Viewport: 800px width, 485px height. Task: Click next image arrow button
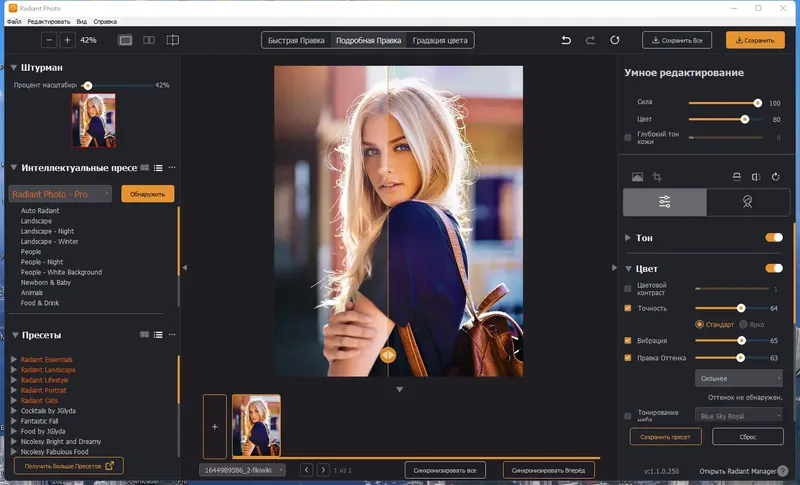click(323, 470)
